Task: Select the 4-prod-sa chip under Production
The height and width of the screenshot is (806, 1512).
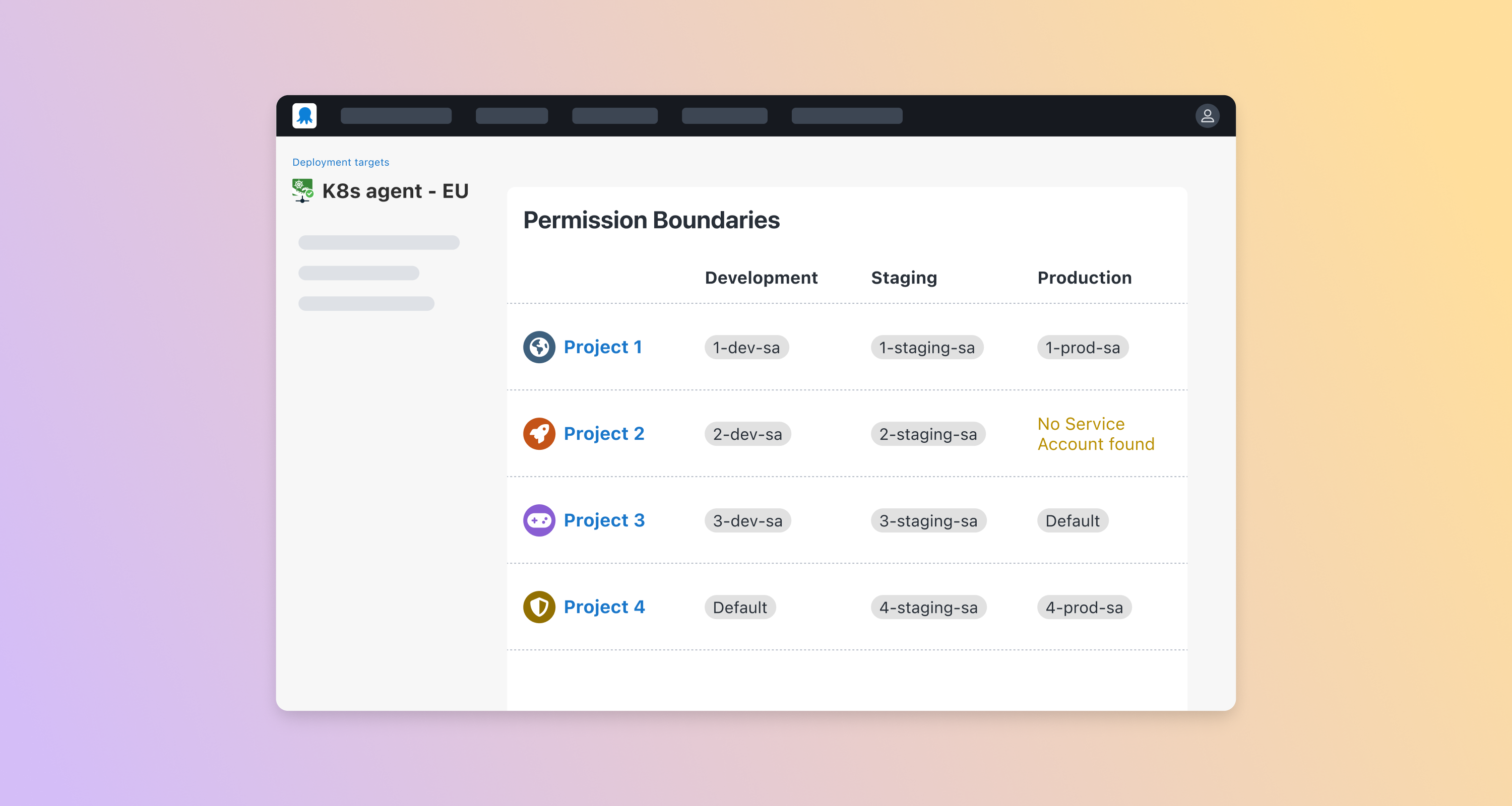Action: click(1084, 607)
